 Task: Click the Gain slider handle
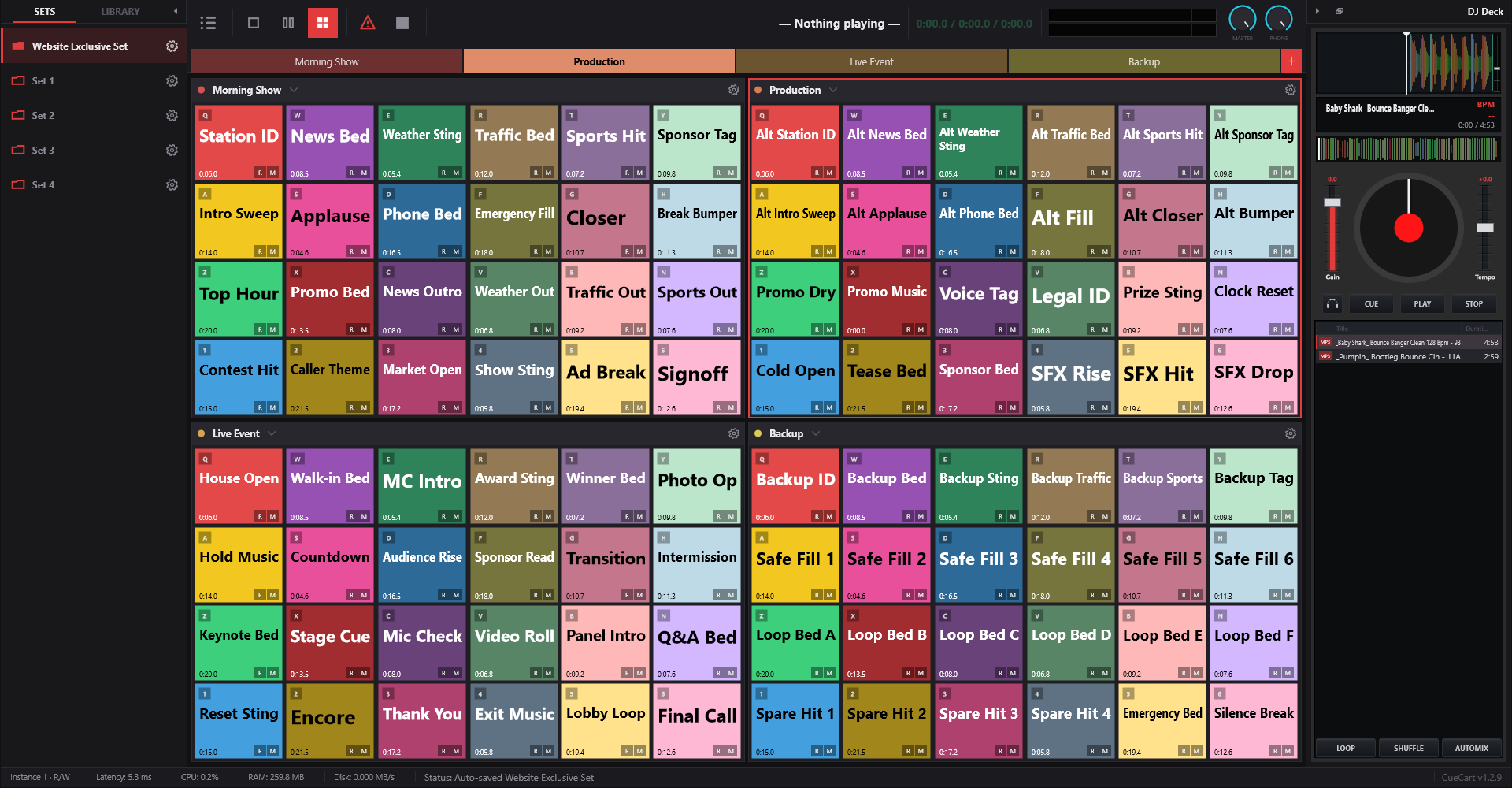point(1332,203)
